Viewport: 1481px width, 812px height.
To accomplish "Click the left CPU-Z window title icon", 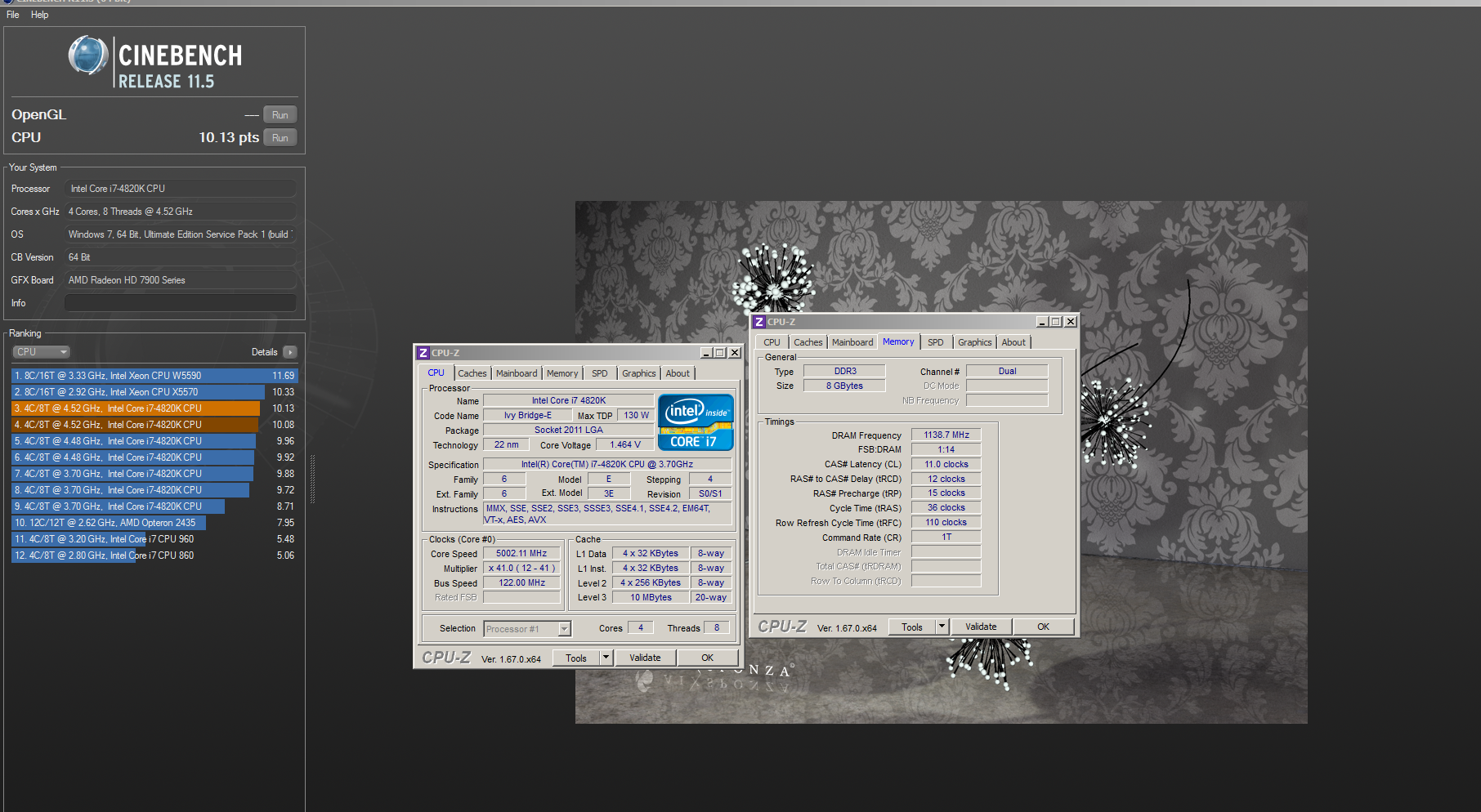I will (423, 353).
